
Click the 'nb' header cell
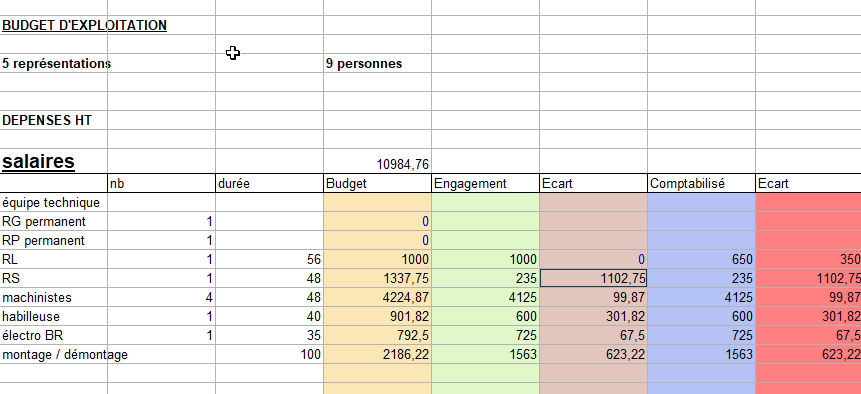click(161, 183)
